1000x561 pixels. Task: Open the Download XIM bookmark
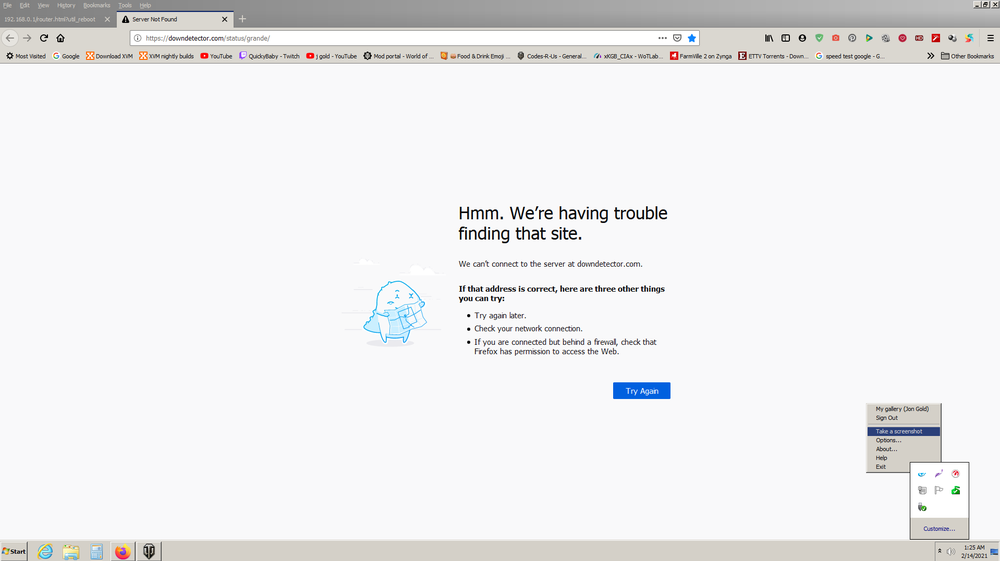(x=110, y=56)
